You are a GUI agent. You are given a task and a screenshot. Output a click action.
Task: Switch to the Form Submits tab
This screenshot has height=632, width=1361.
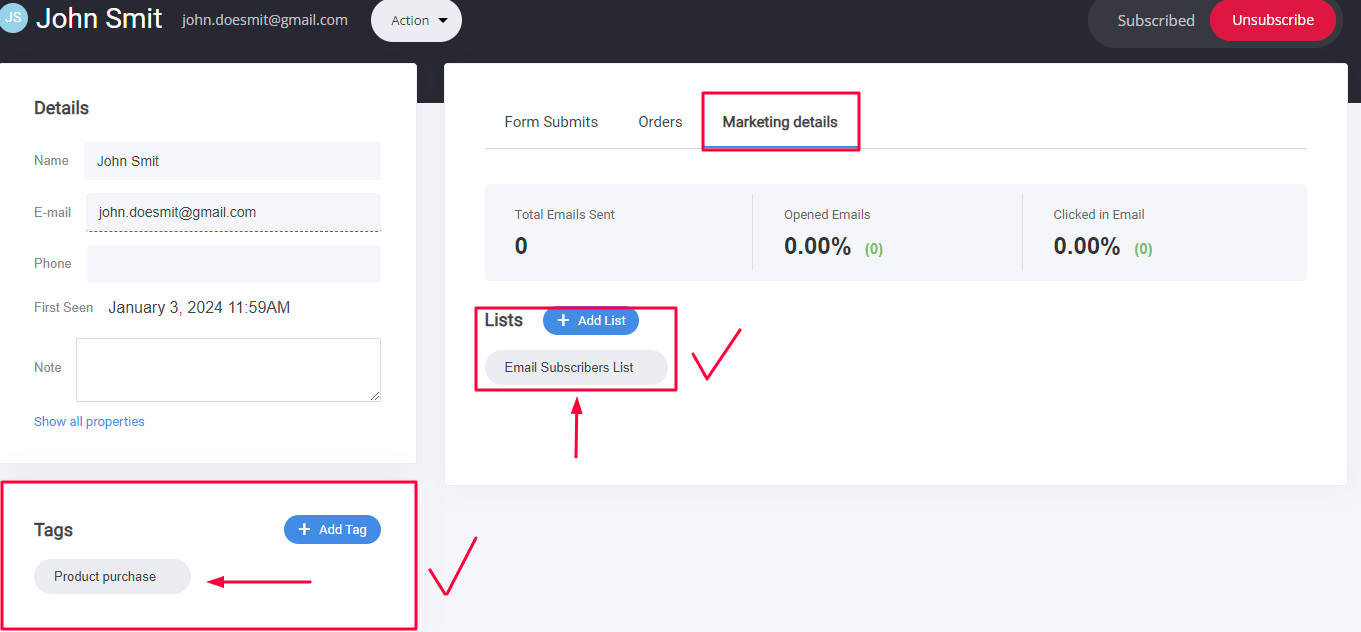551,122
